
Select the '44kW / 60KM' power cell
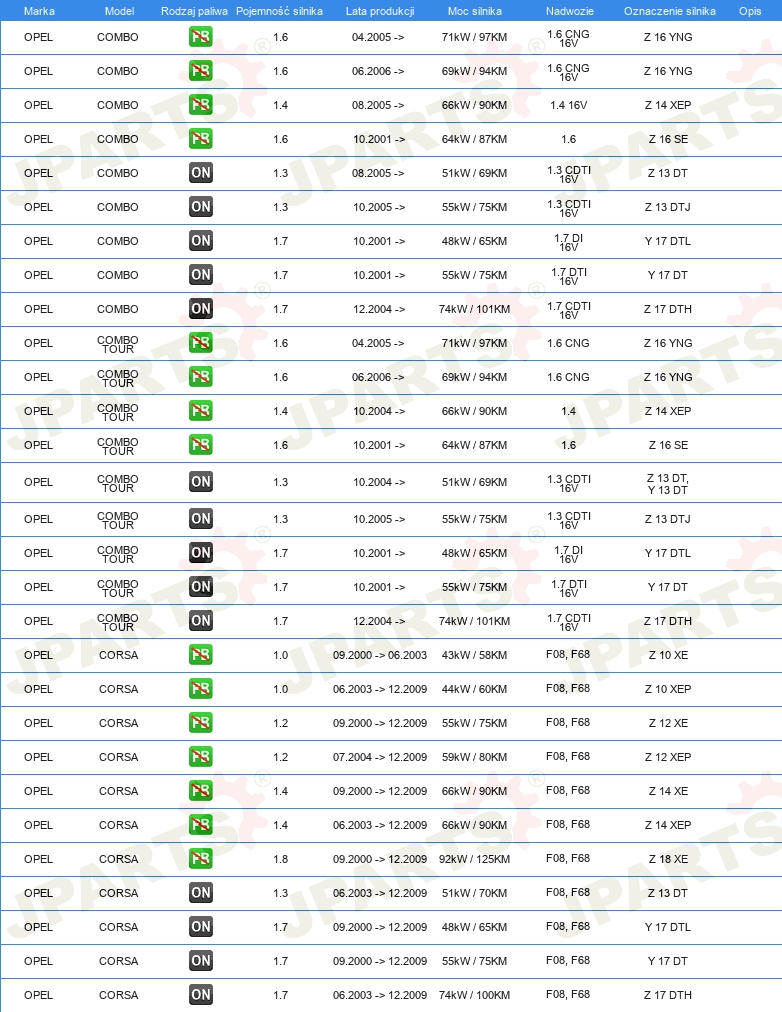click(474, 689)
